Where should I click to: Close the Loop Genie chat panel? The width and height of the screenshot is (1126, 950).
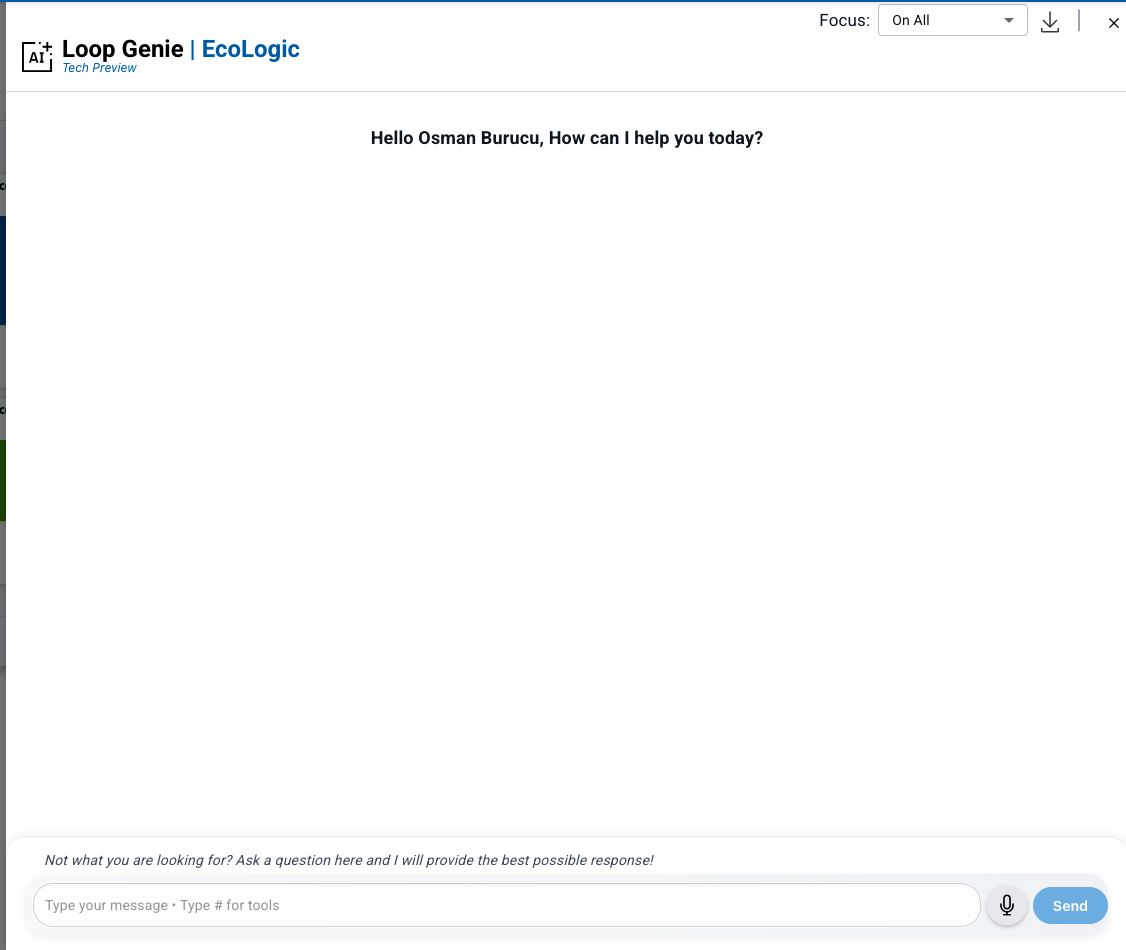coord(1114,22)
